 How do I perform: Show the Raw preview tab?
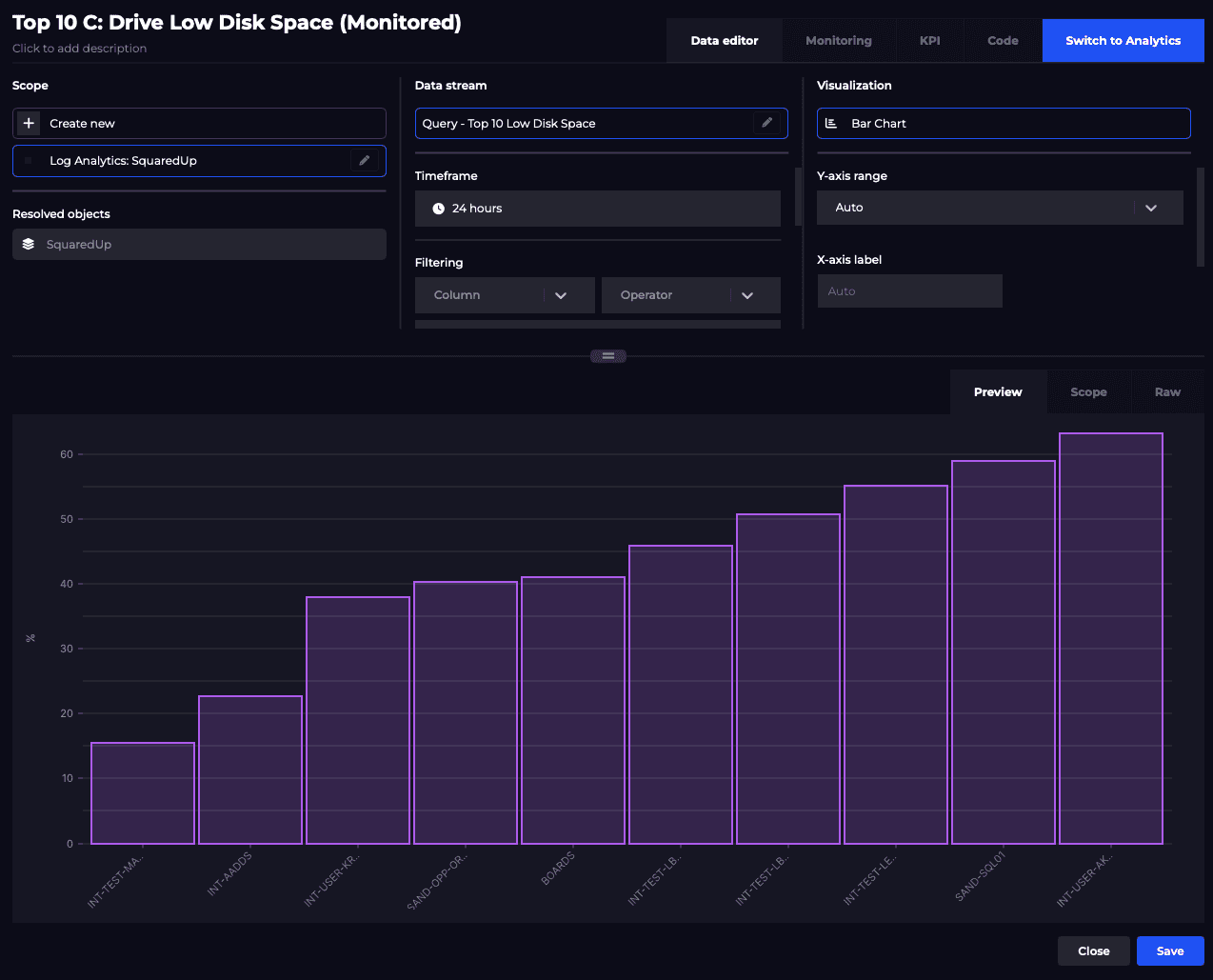[1166, 392]
